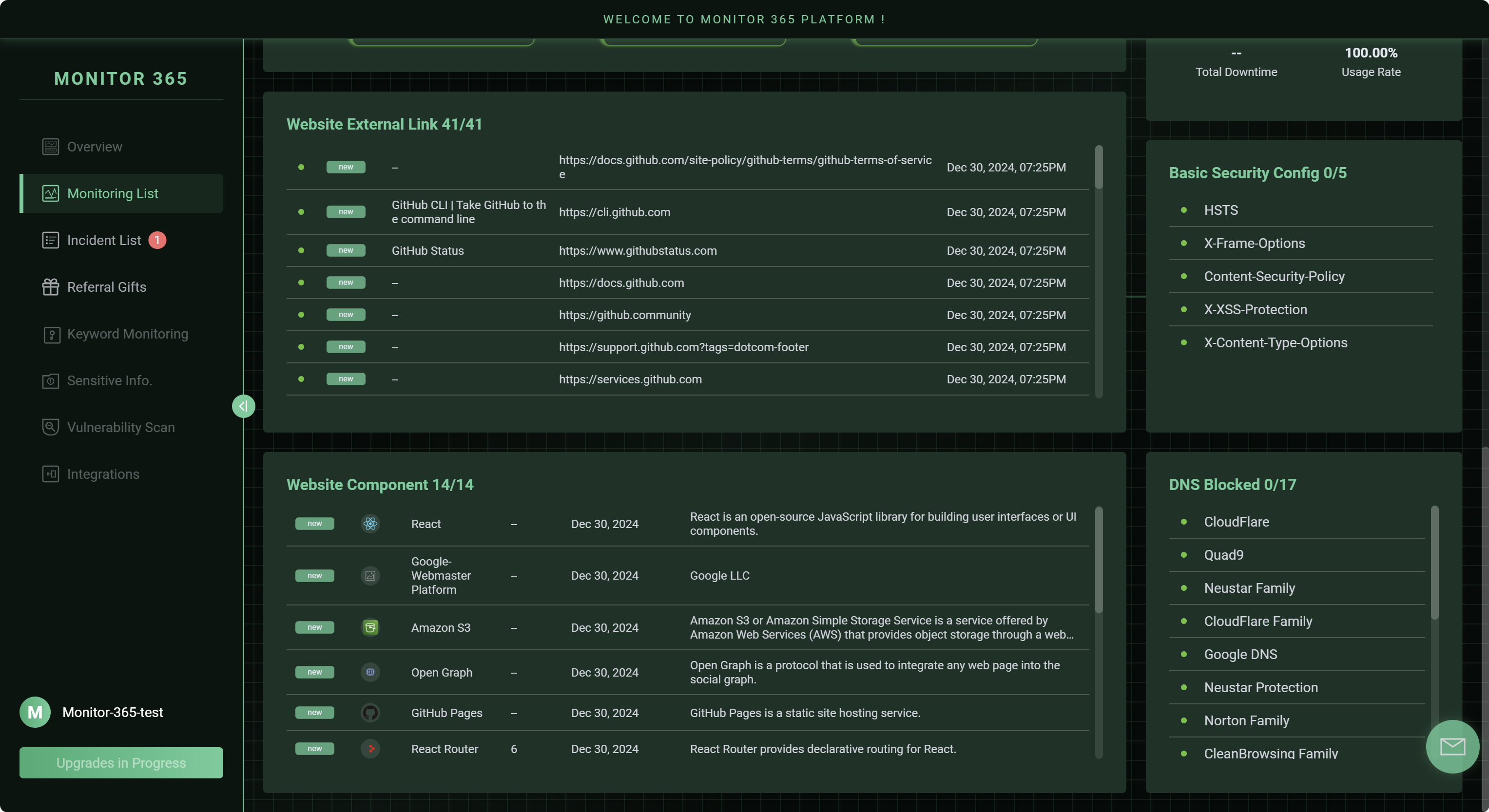This screenshot has width=1489, height=812.
Task: Click the Sensitive Info. icon
Action: tap(50, 381)
